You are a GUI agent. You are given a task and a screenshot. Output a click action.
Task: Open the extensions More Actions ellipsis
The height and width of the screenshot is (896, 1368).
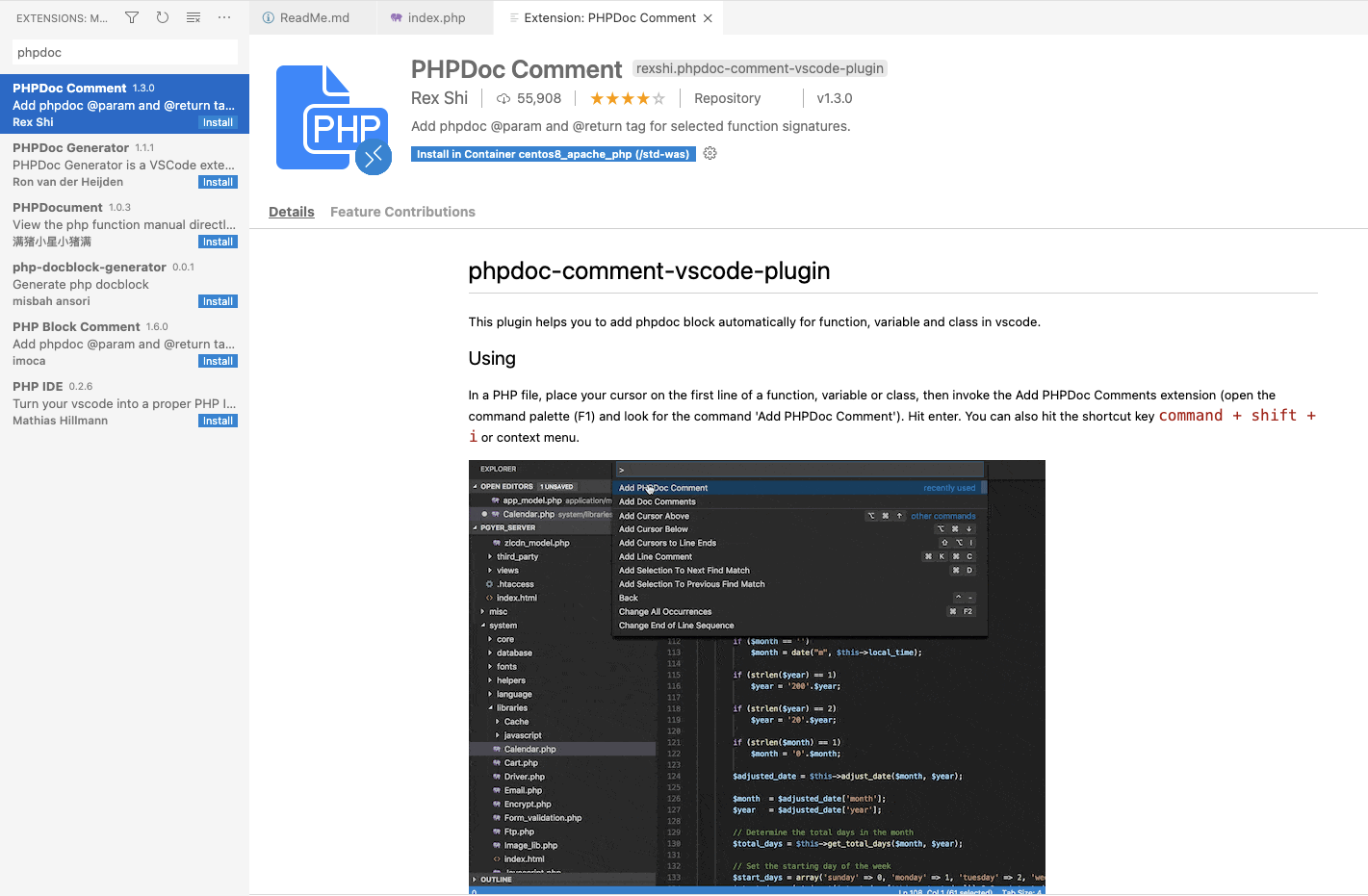(224, 17)
